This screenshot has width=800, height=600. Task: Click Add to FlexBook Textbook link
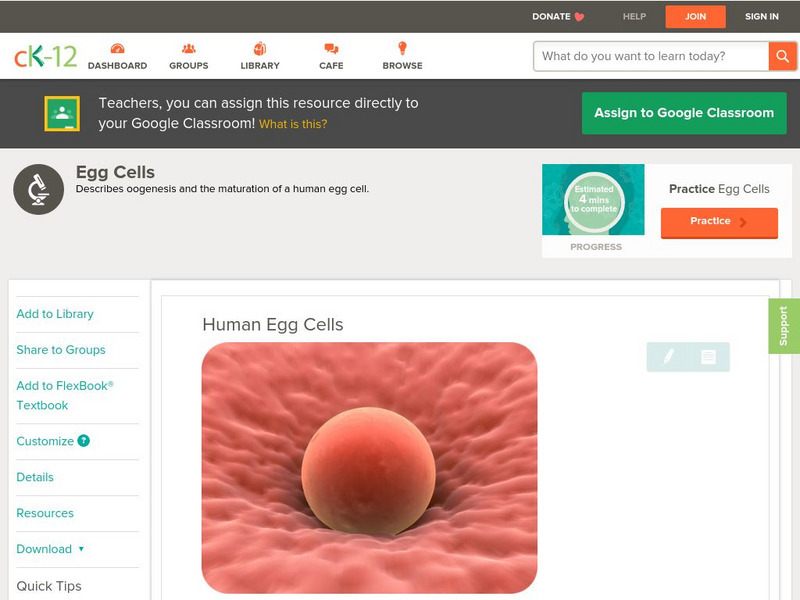click(65, 395)
